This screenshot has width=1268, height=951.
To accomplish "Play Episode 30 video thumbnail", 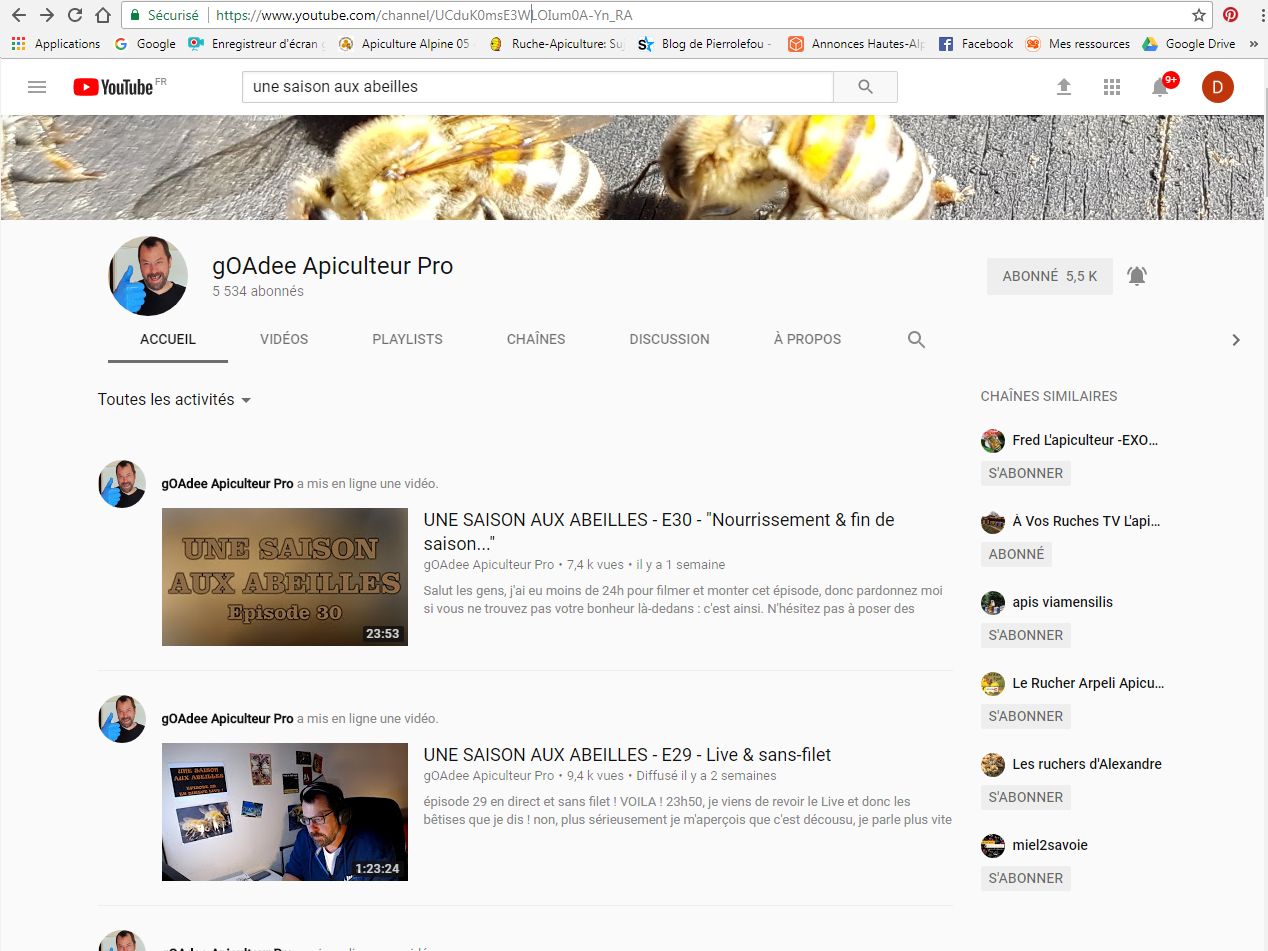I will coord(285,577).
